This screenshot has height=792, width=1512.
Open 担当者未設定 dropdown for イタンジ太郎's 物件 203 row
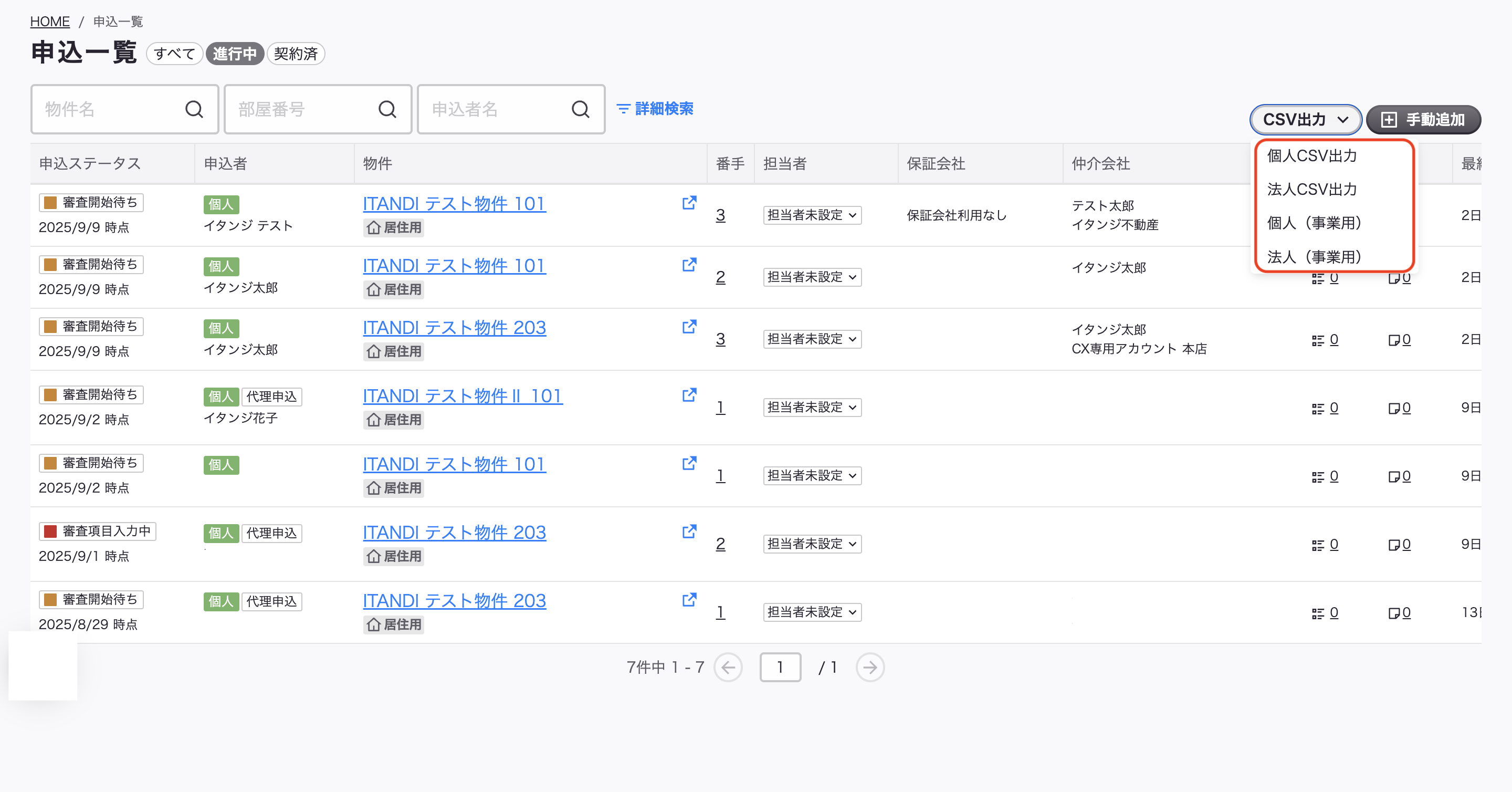[x=812, y=339]
